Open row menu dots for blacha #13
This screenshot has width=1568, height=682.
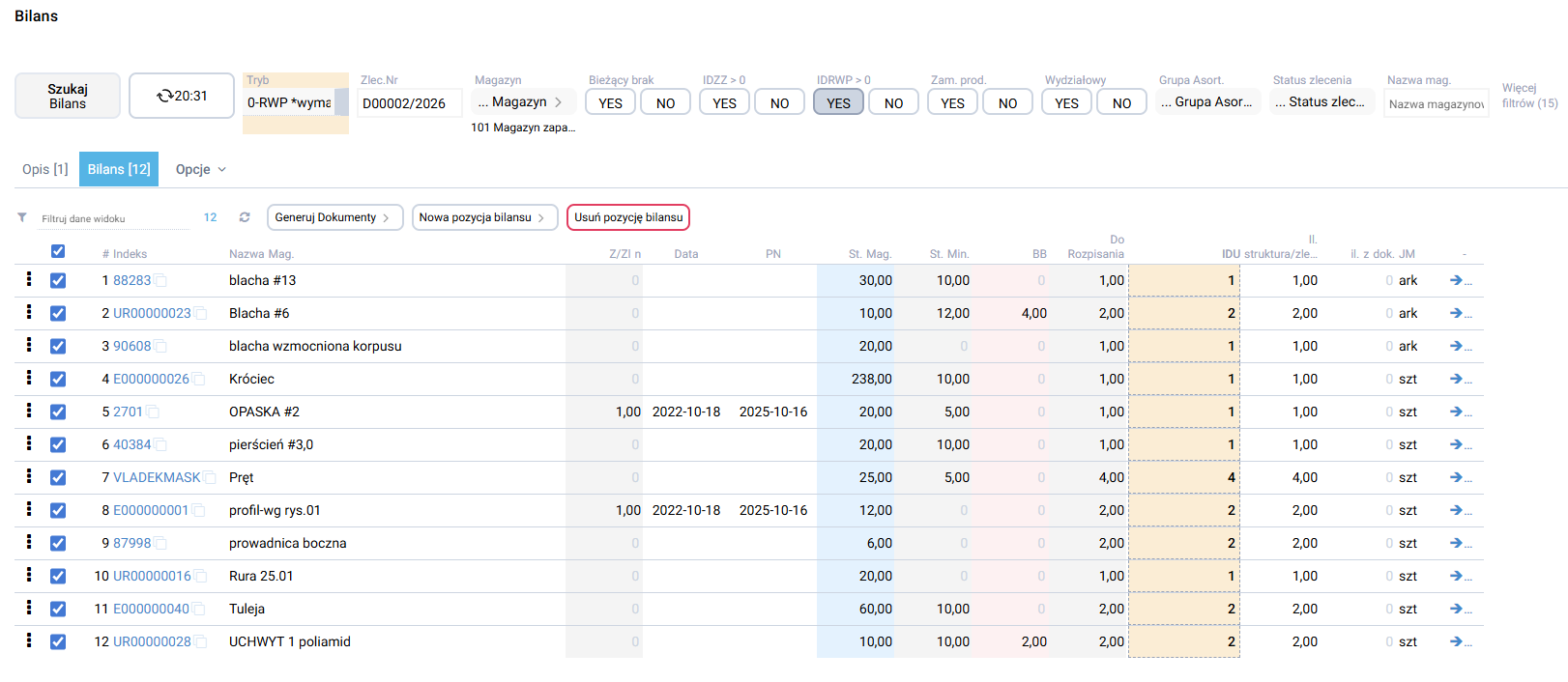pos(29,279)
